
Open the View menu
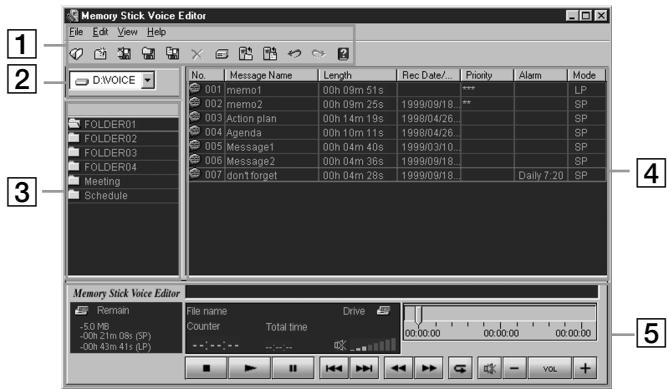(x=127, y=32)
